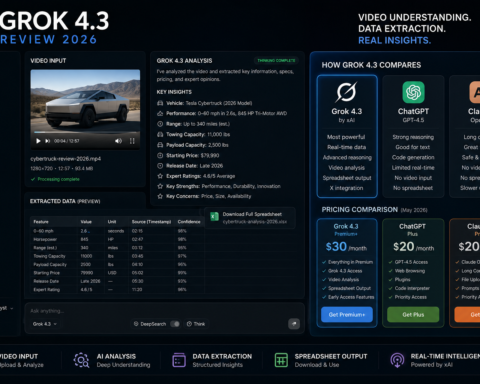
Task: Click the Starting Price row in the table
Action: click(117, 273)
